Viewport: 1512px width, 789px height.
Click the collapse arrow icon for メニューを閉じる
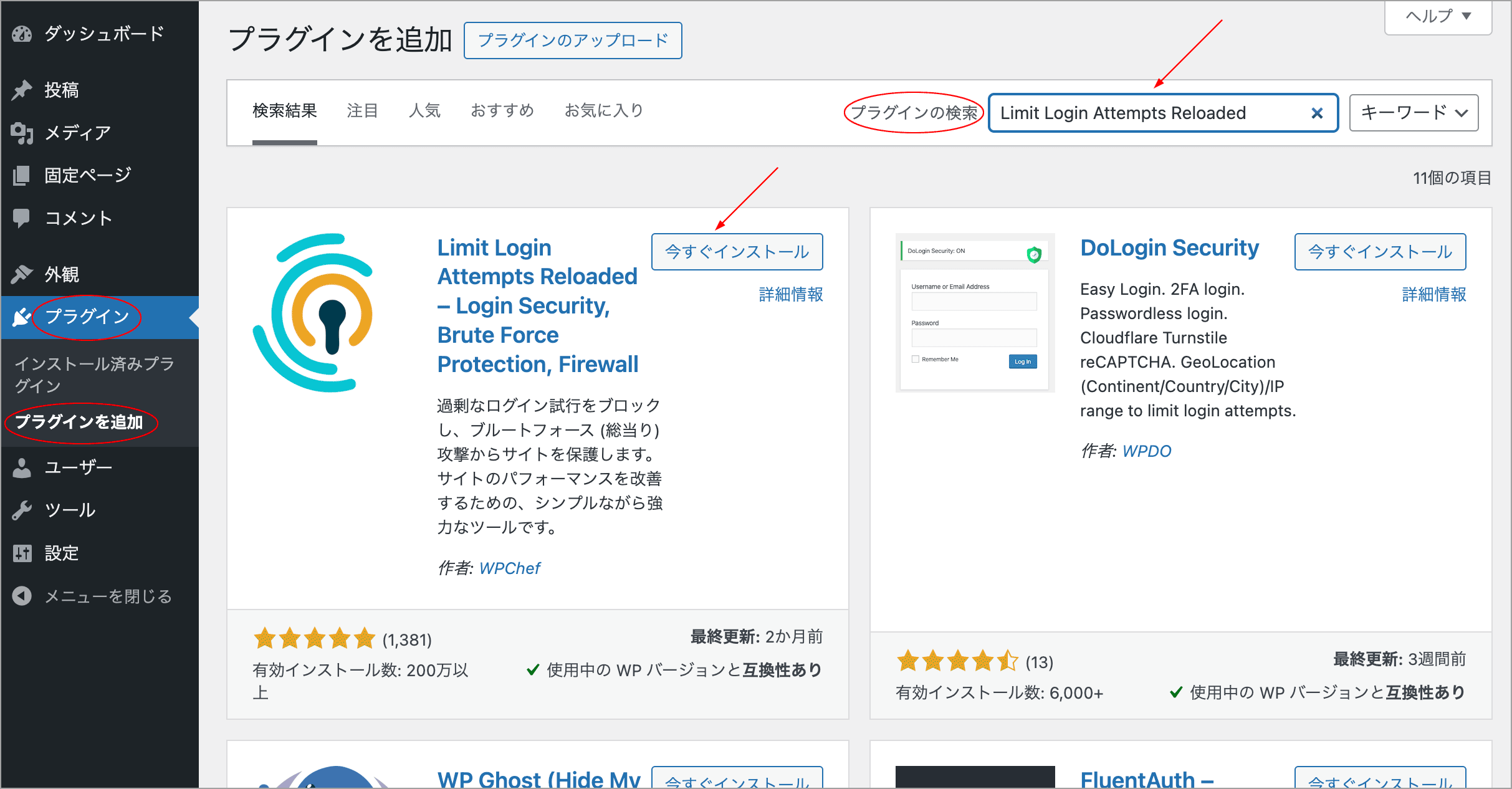coord(22,596)
